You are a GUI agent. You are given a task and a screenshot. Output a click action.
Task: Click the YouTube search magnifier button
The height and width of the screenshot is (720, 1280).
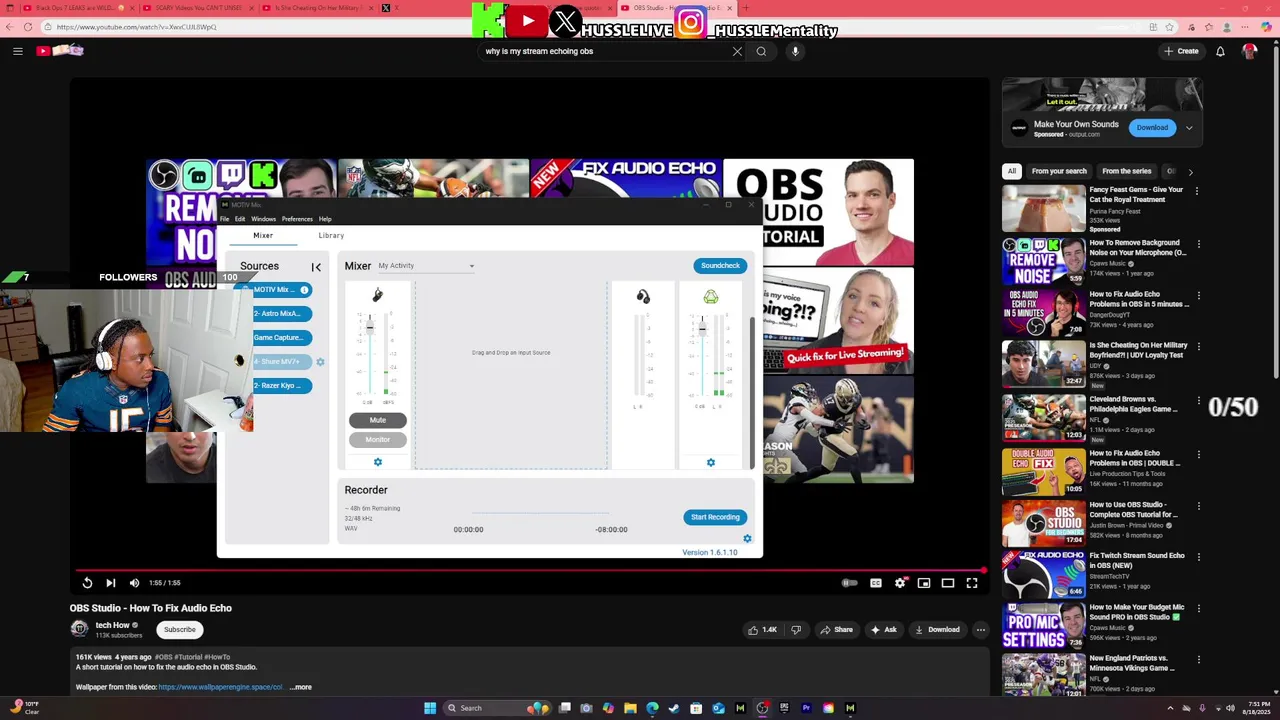[x=761, y=51]
